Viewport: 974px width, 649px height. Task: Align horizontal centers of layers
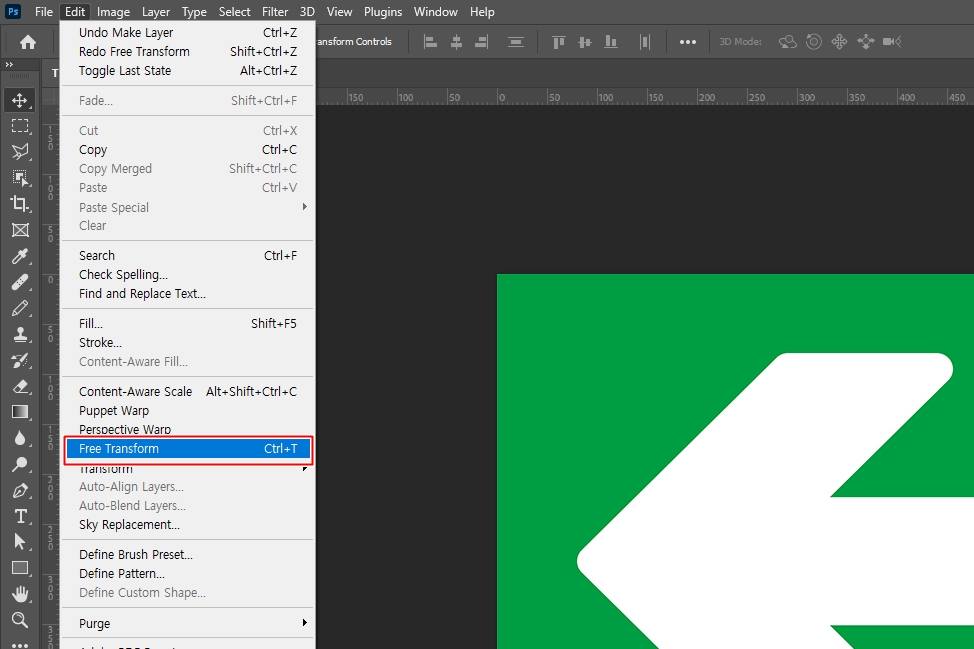pyautogui.click(x=457, y=42)
